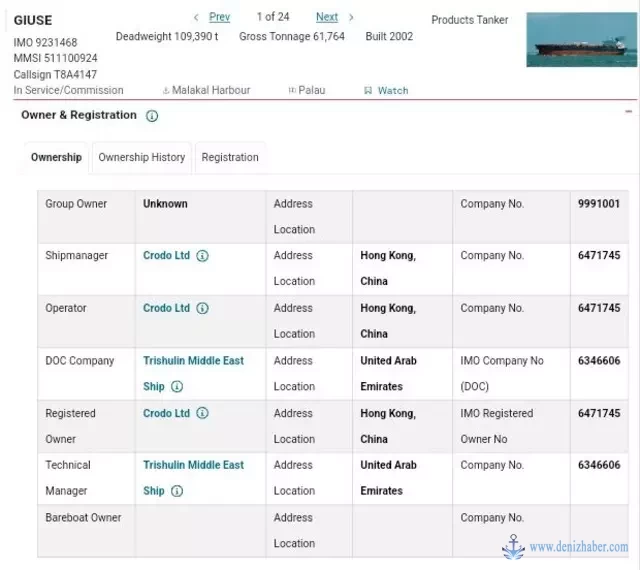Click the previous arrow chevron icon
The image size is (640, 570).
pos(196,17)
